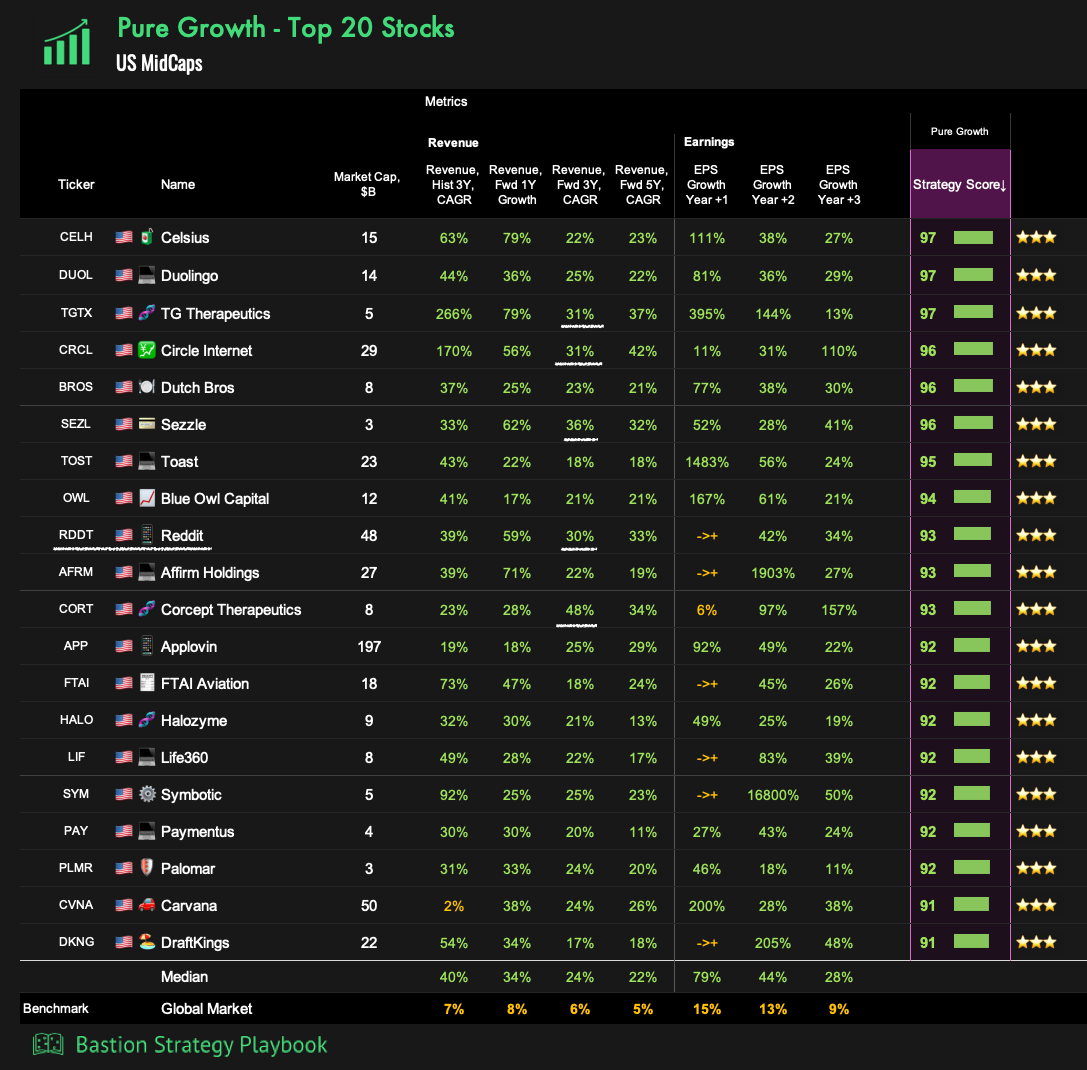Image resolution: width=1087 pixels, height=1070 pixels.
Task: Click the Symbotic gear icon
Action: pyautogui.click(x=146, y=793)
